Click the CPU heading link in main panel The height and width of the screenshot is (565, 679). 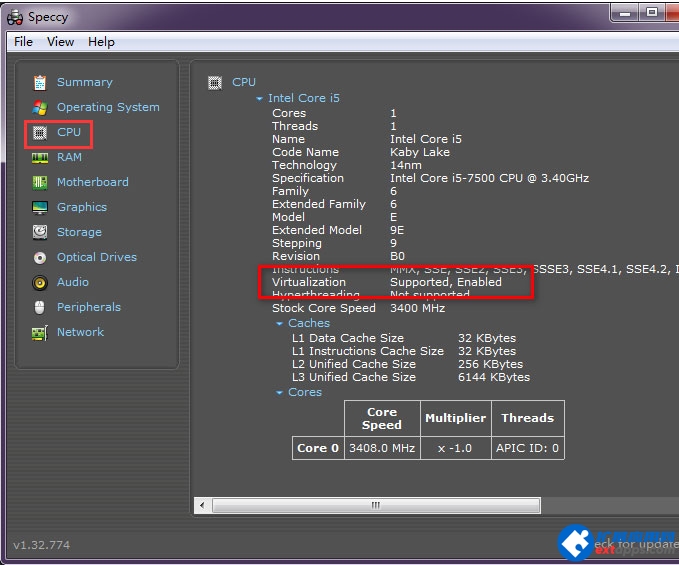pos(244,82)
